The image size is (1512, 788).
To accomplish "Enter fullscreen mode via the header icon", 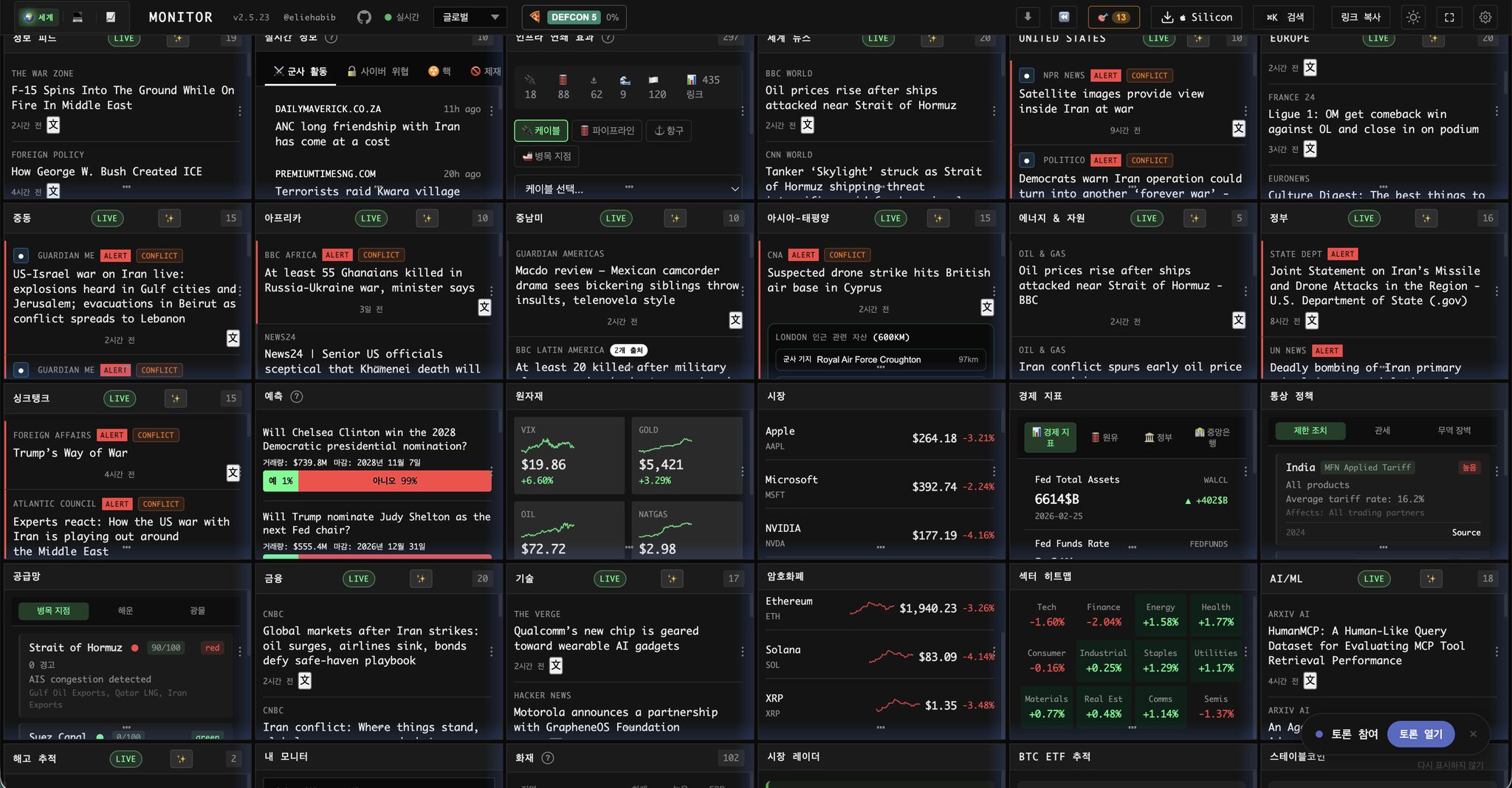I will 1449,17.
